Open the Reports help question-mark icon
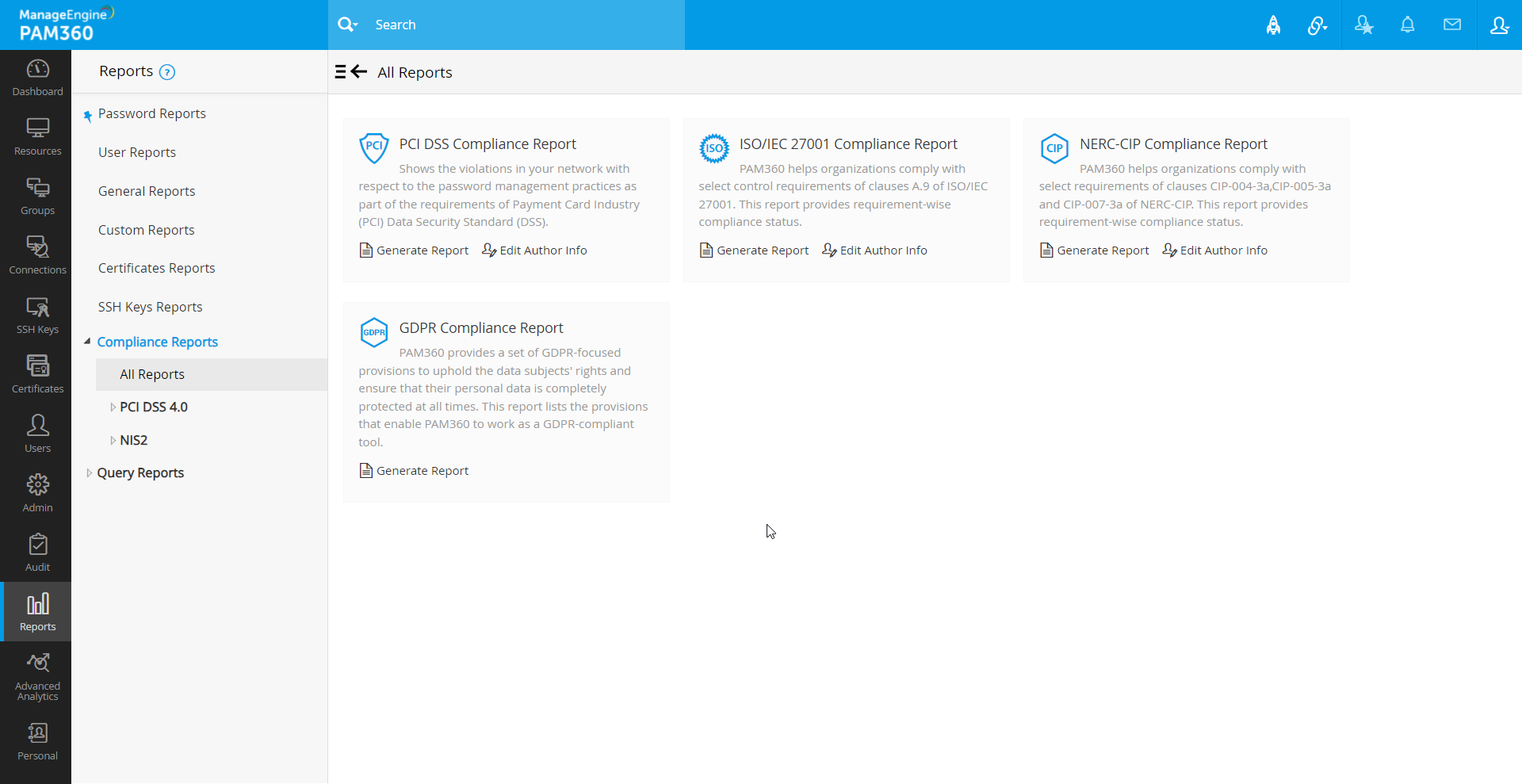Image resolution: width=1522 pixels, height=784 pixels. point(167,72)
